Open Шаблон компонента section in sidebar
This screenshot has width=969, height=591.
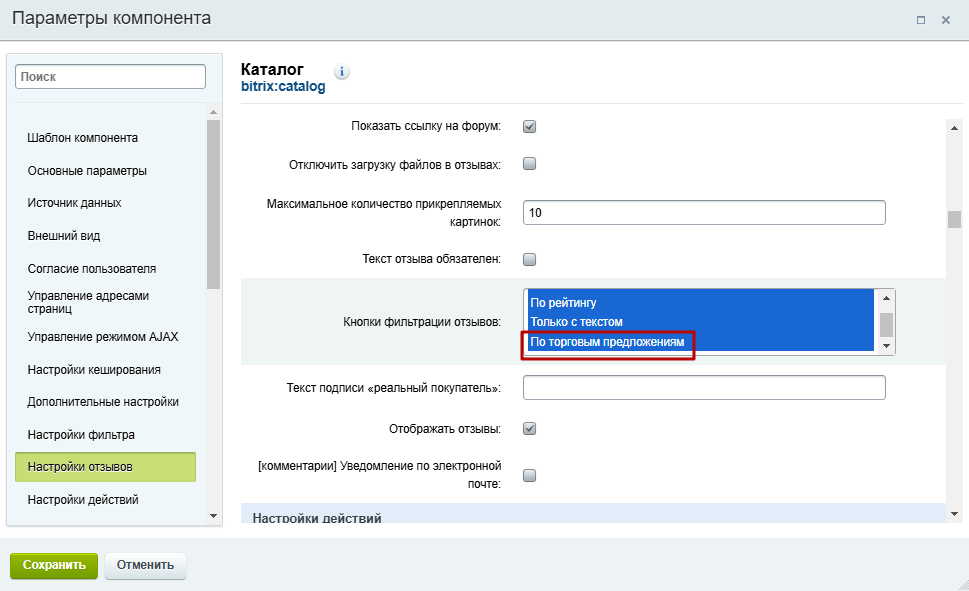pyautogui.click(x=83, y=138)
